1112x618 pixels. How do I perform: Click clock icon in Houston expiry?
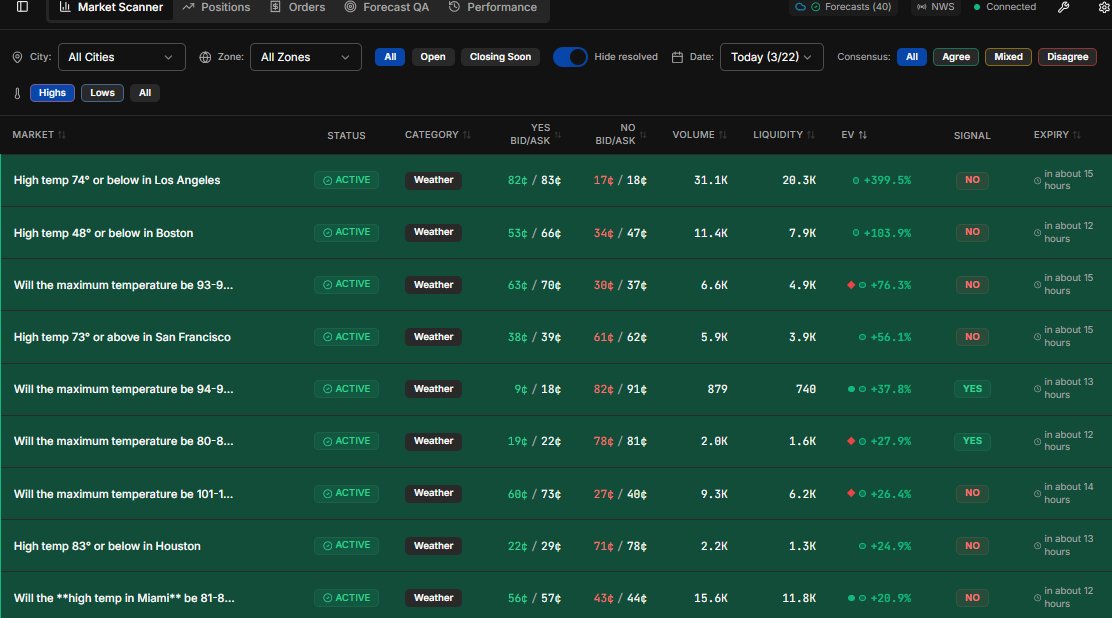click(x=1038, y=546)
